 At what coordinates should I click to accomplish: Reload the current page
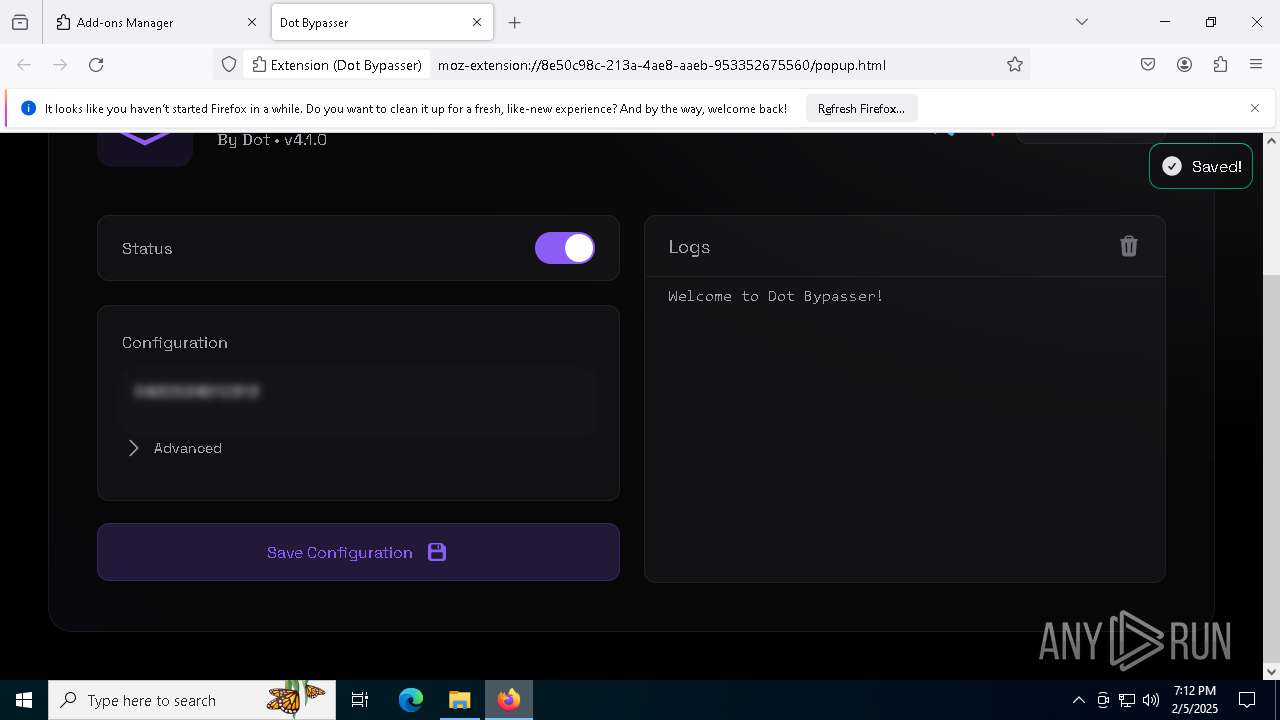pos(96,65)
